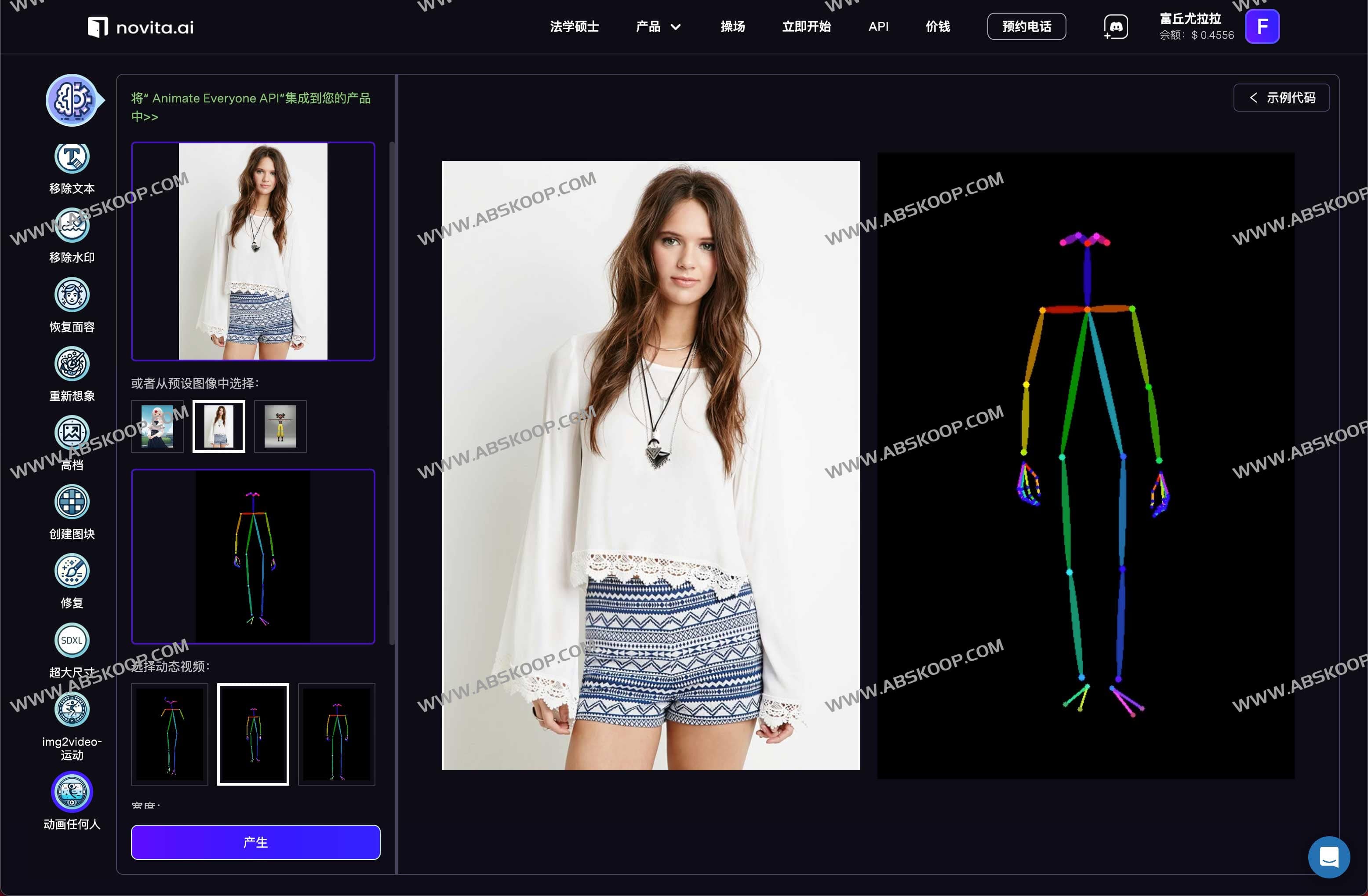Expand the 示例代码 sample code panel
This screenshot has height=896, width=1368.
point(1281,98)
